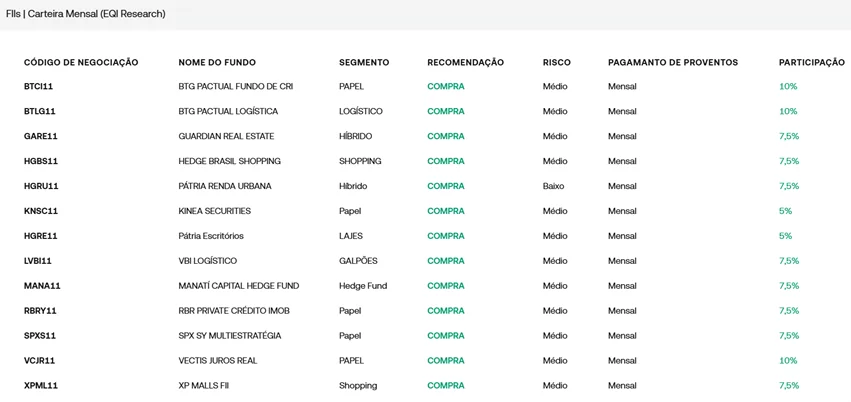Select 10% participation for VCJR11
Image resolution: width=851 pixels, height=402 pixels.
click(x=788, y=361)
